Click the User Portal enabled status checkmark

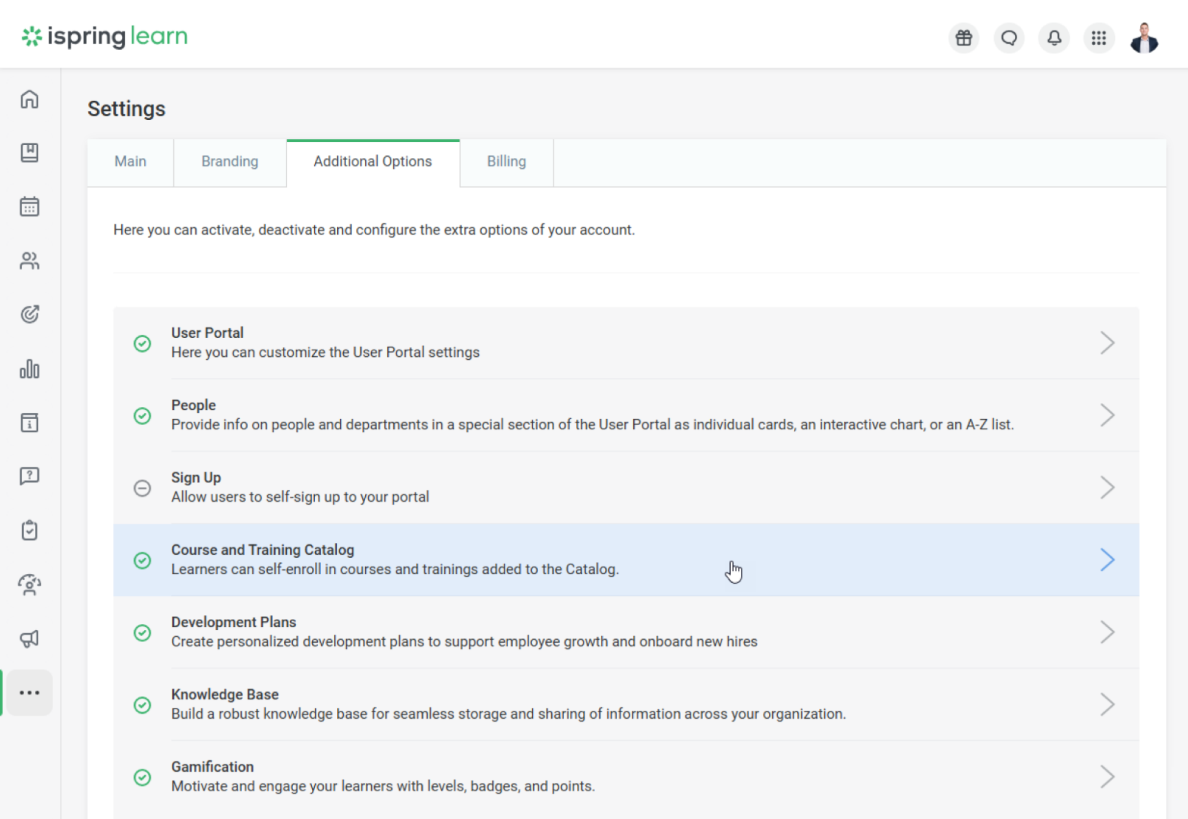coord(143,343)
